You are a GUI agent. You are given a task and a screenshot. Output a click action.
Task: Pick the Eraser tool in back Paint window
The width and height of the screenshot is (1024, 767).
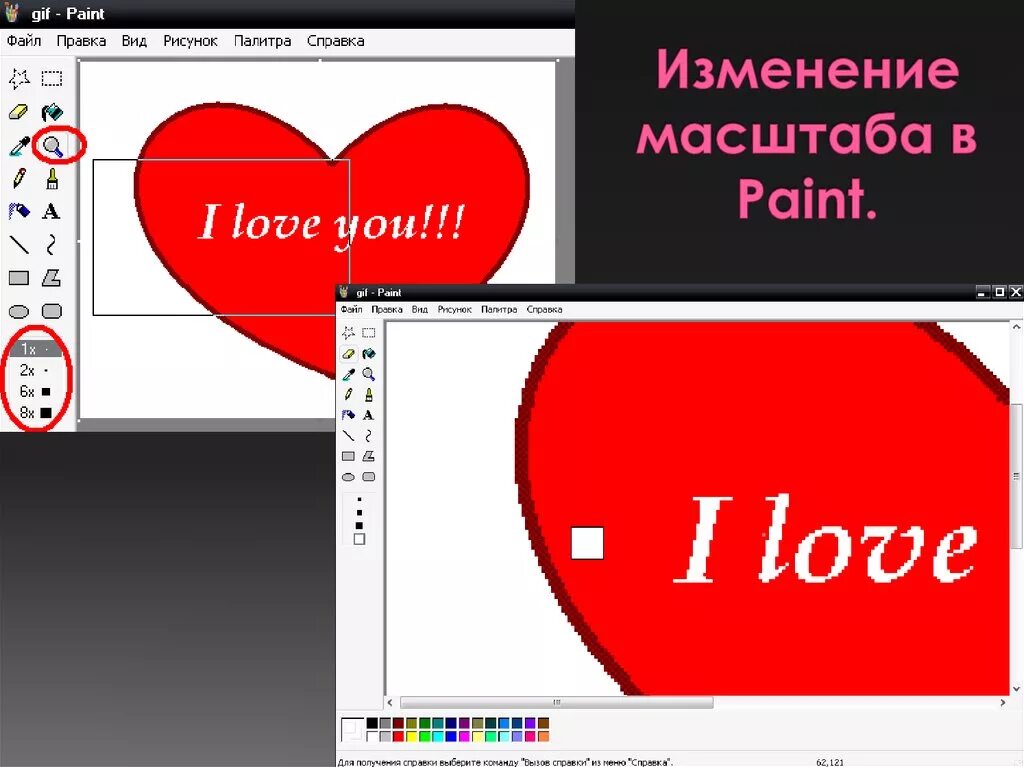pyautogui.click(x=19, y=112)
